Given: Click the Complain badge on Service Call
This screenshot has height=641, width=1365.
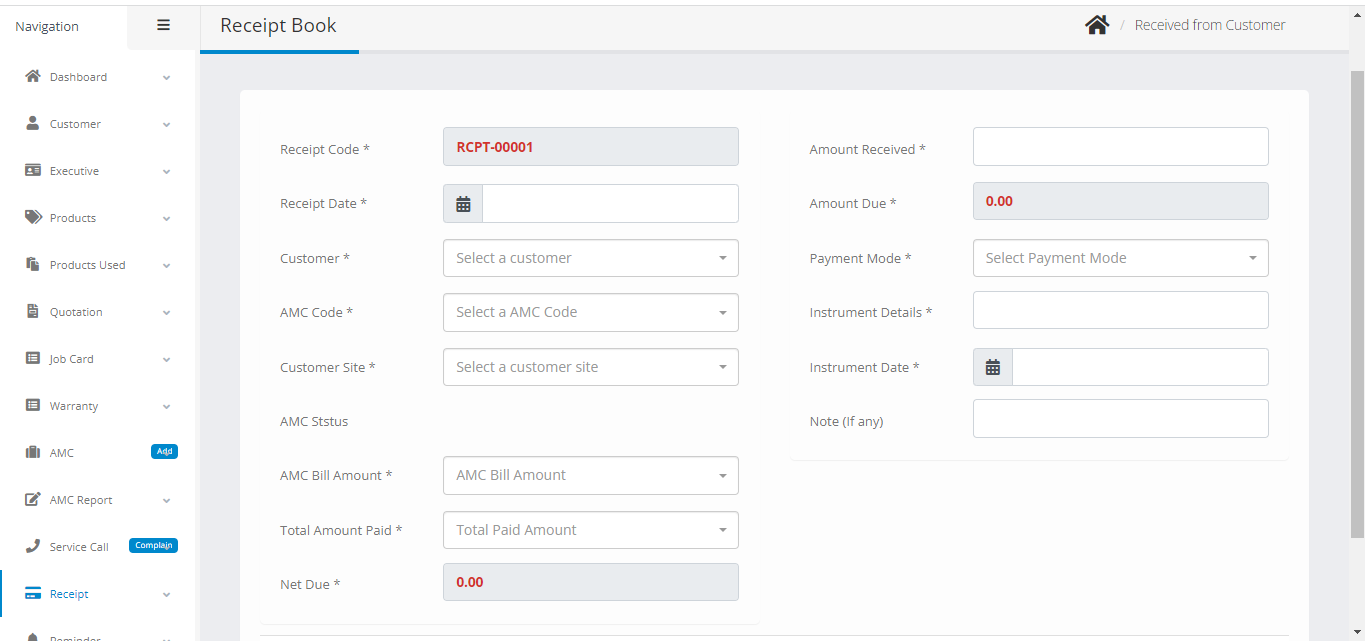Looking at the screenshot, I should point(153,545).
